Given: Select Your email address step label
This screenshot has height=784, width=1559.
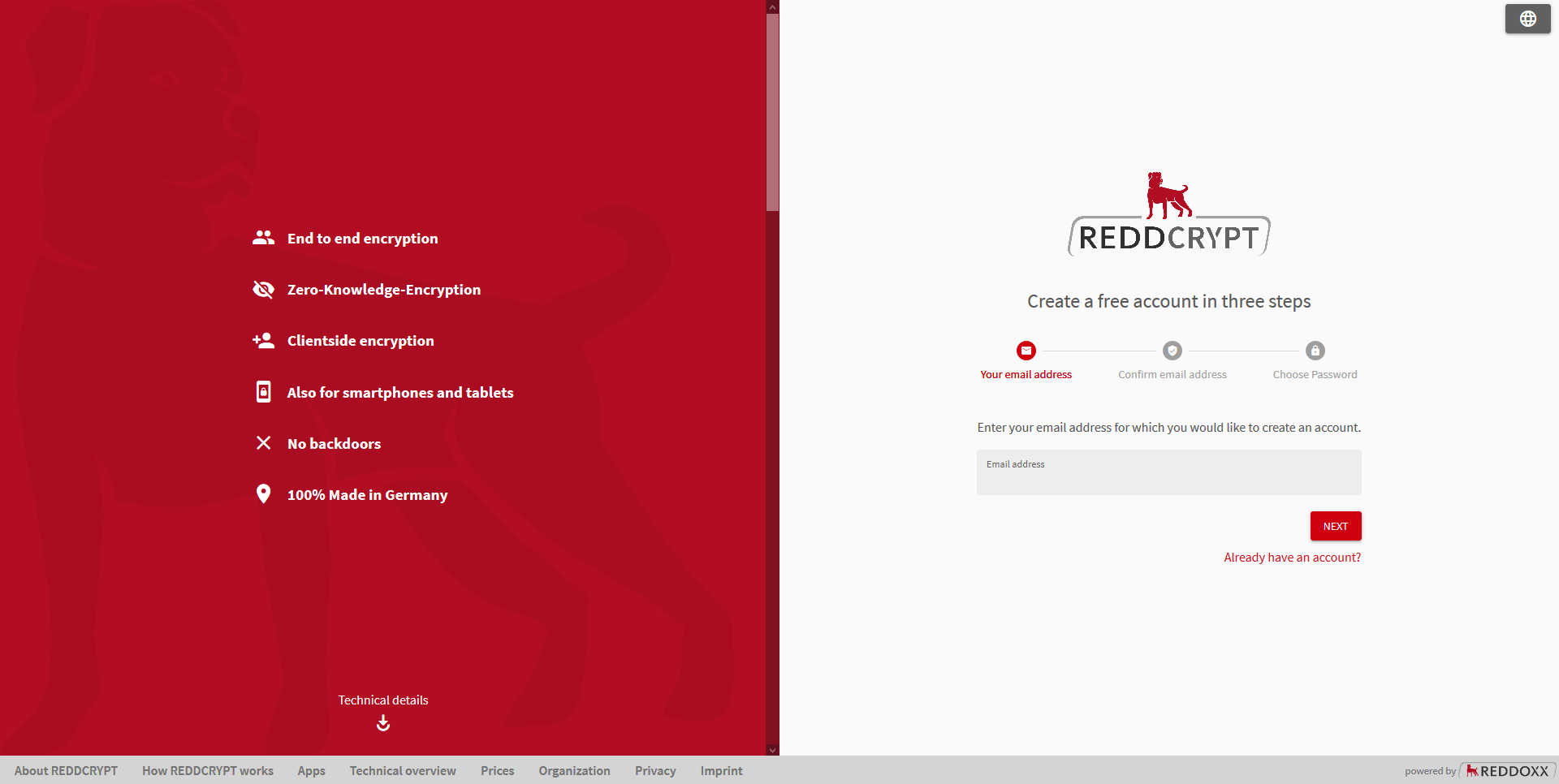Looking at the screenshot, I should click(1026, 374).
